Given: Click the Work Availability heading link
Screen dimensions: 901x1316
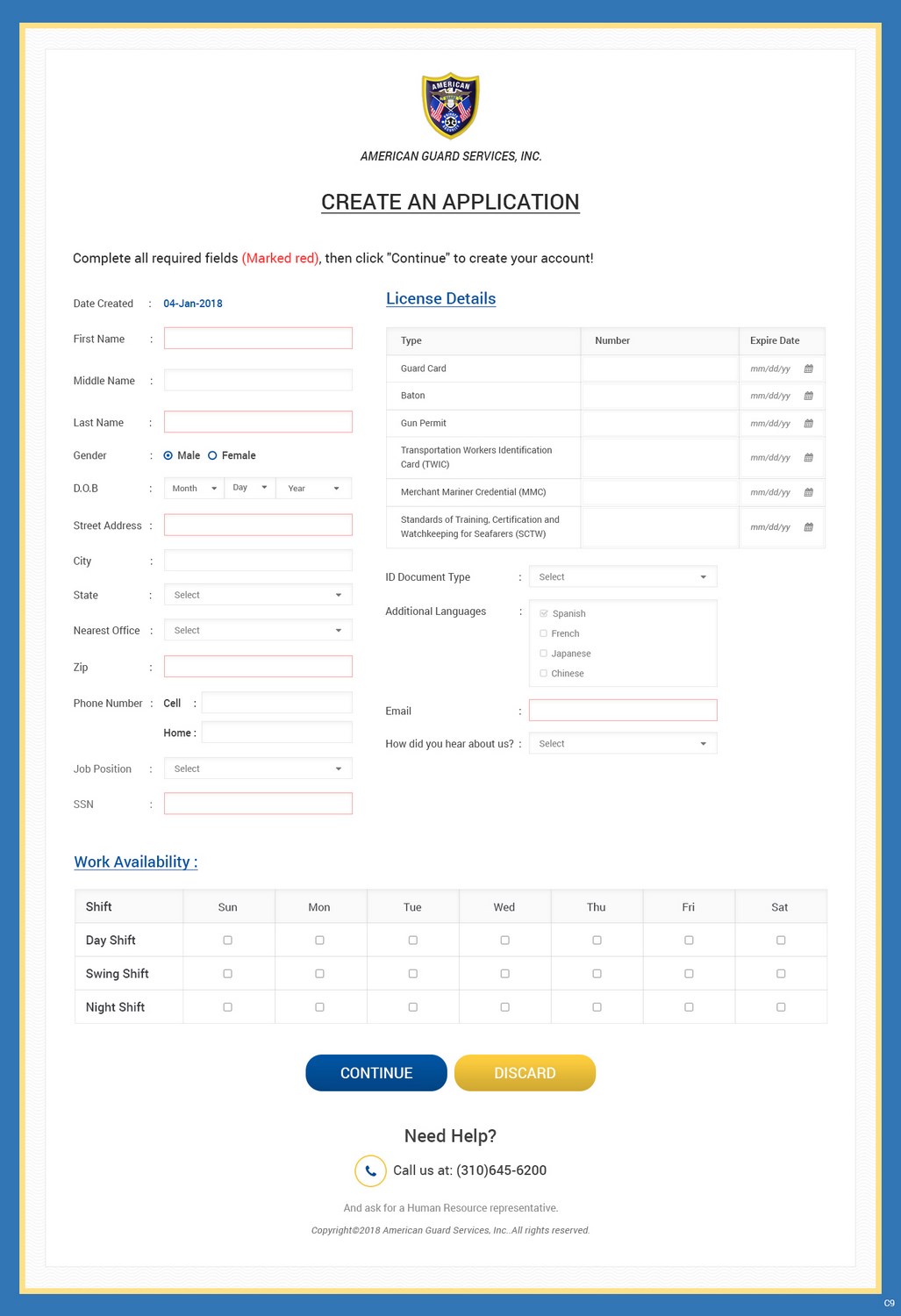Looking at the screenshot, I should pos(135,862).
